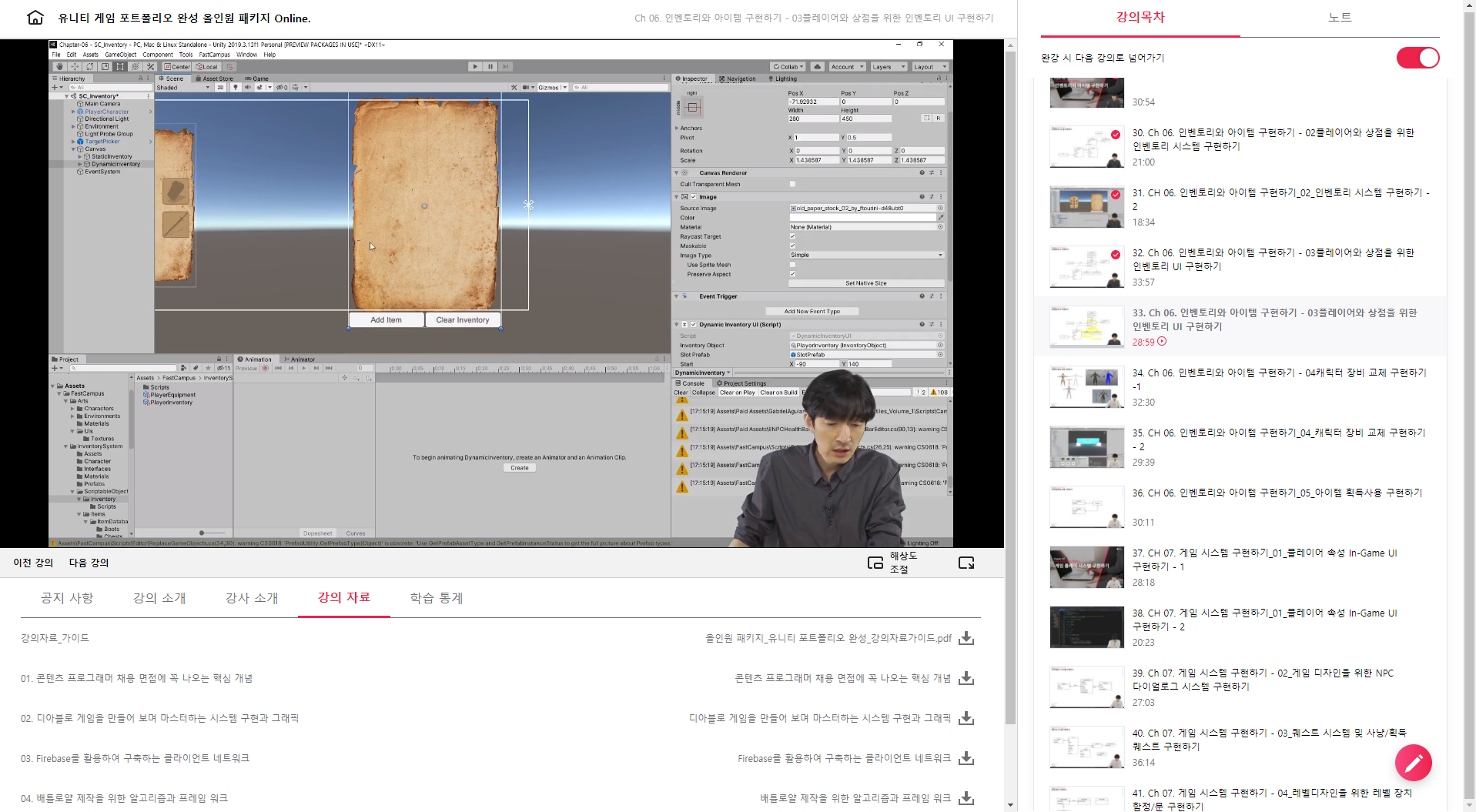Select the Unity Hand tool

[x=60, y=67]
